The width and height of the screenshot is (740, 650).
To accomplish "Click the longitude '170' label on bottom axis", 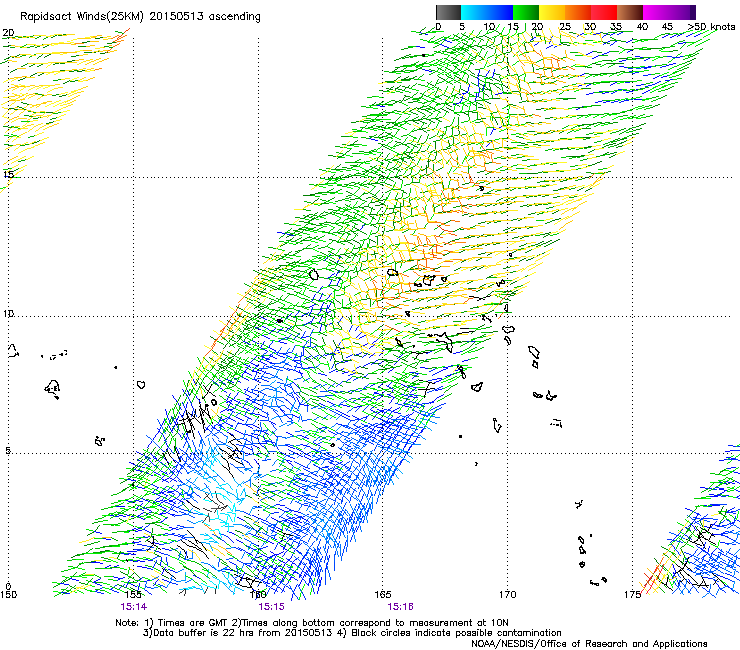I will [x=507, y=594].
